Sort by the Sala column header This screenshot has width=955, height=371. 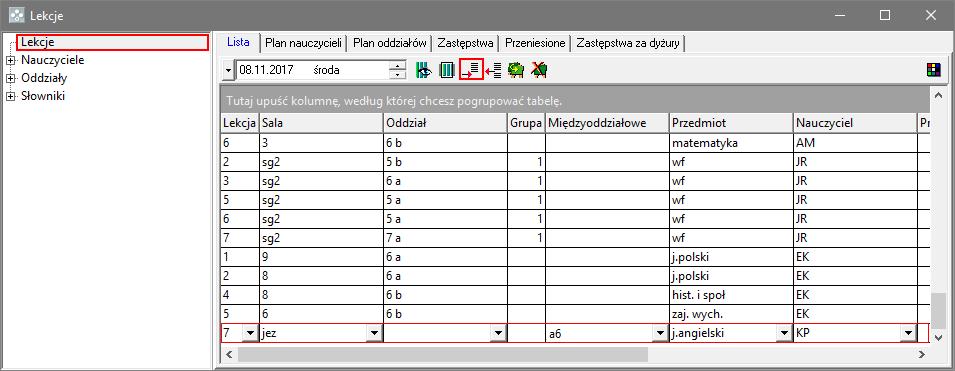pyautogui.click(x=321, y=123)
